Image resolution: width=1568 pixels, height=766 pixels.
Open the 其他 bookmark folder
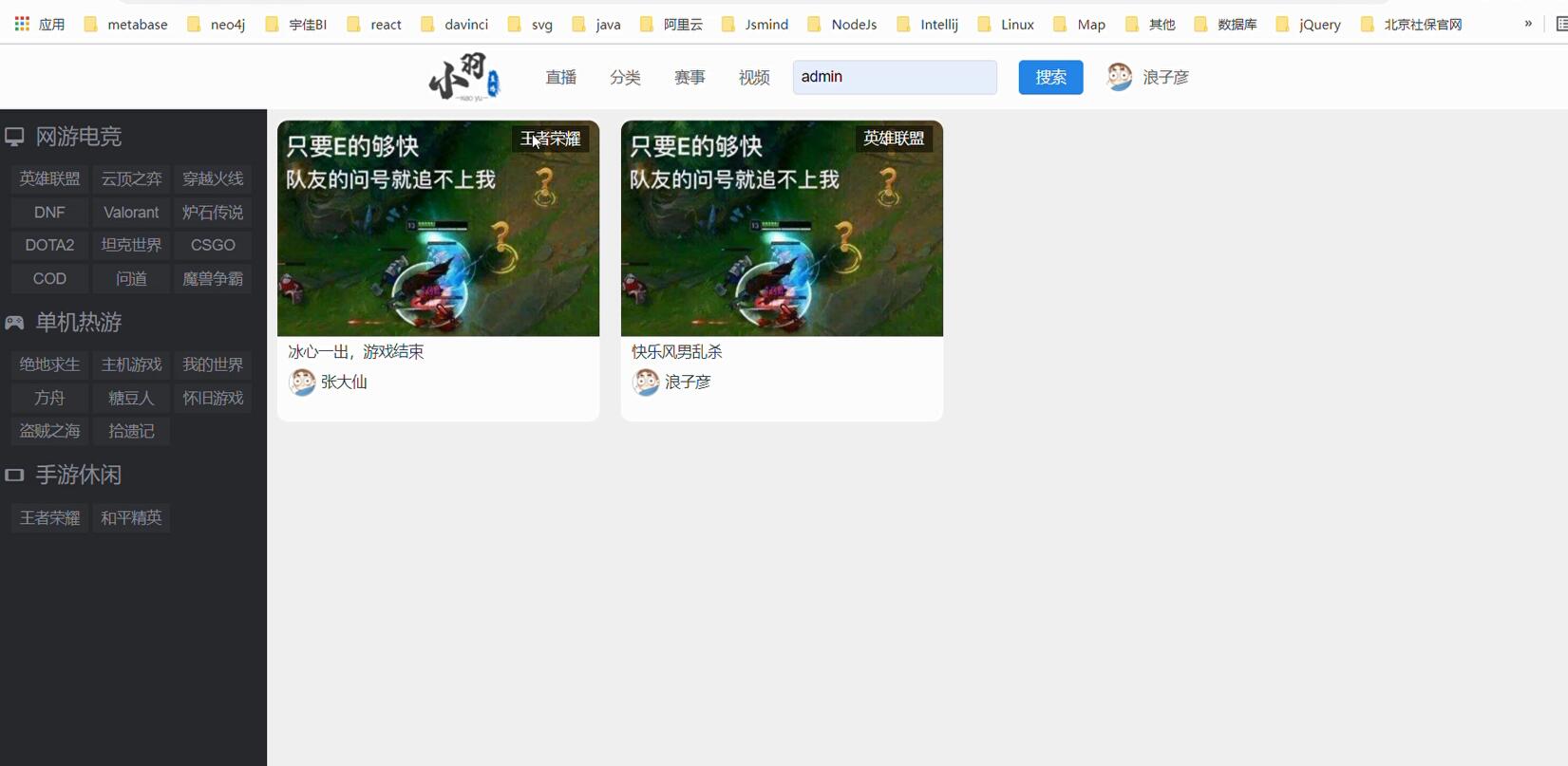1151,24
